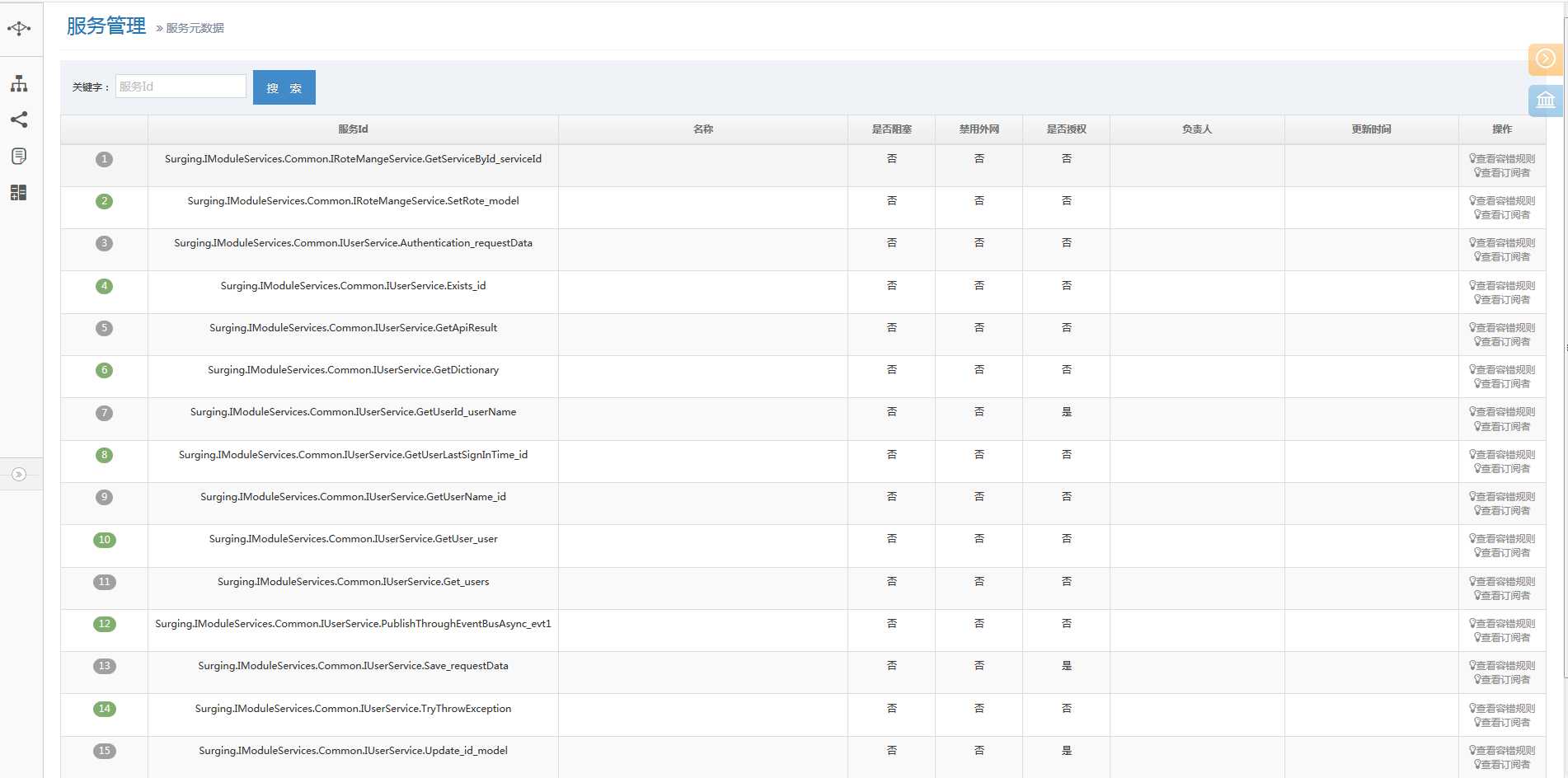This screenshot has height=778, width=1568.
Task: View 查看容错规则 for GetUserId_userName row
Action: tap(1502, 411)
